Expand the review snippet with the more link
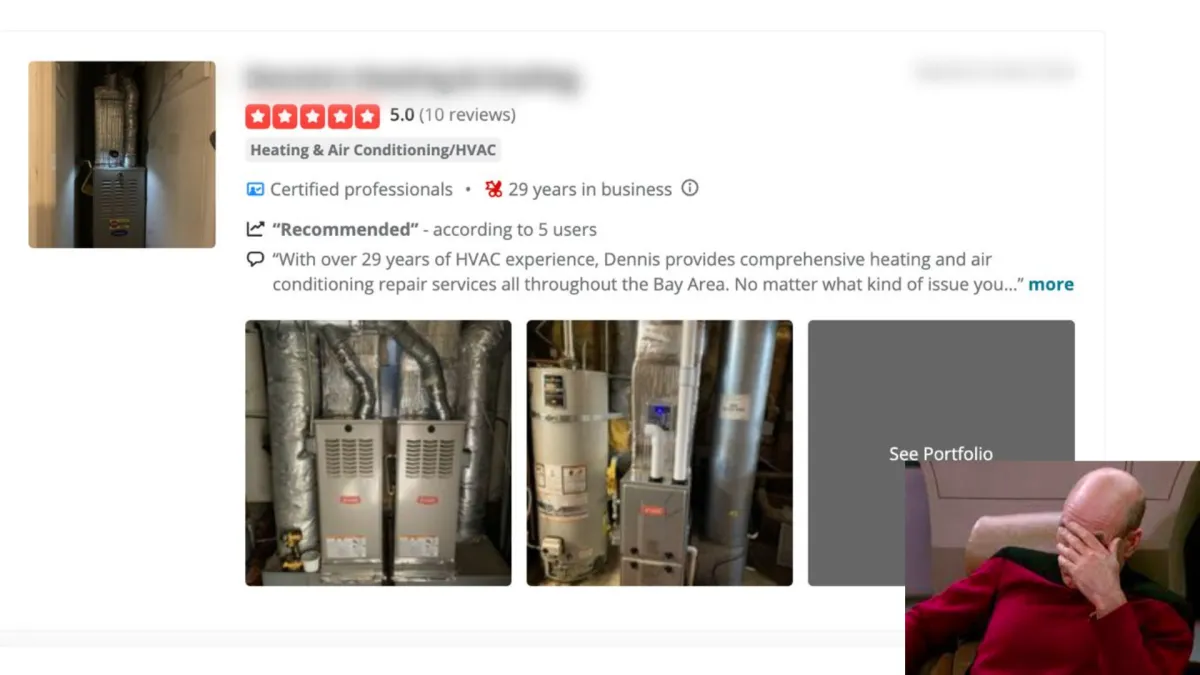Screen dimensions: 1200x675 (x=1051, y=284)
